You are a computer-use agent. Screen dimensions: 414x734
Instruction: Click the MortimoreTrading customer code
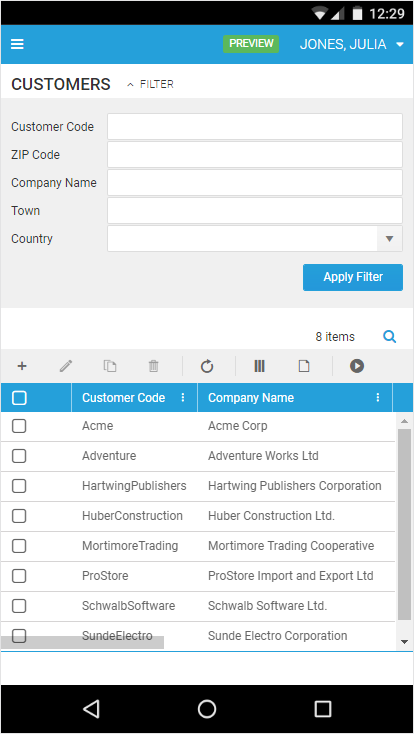point(130,546)
